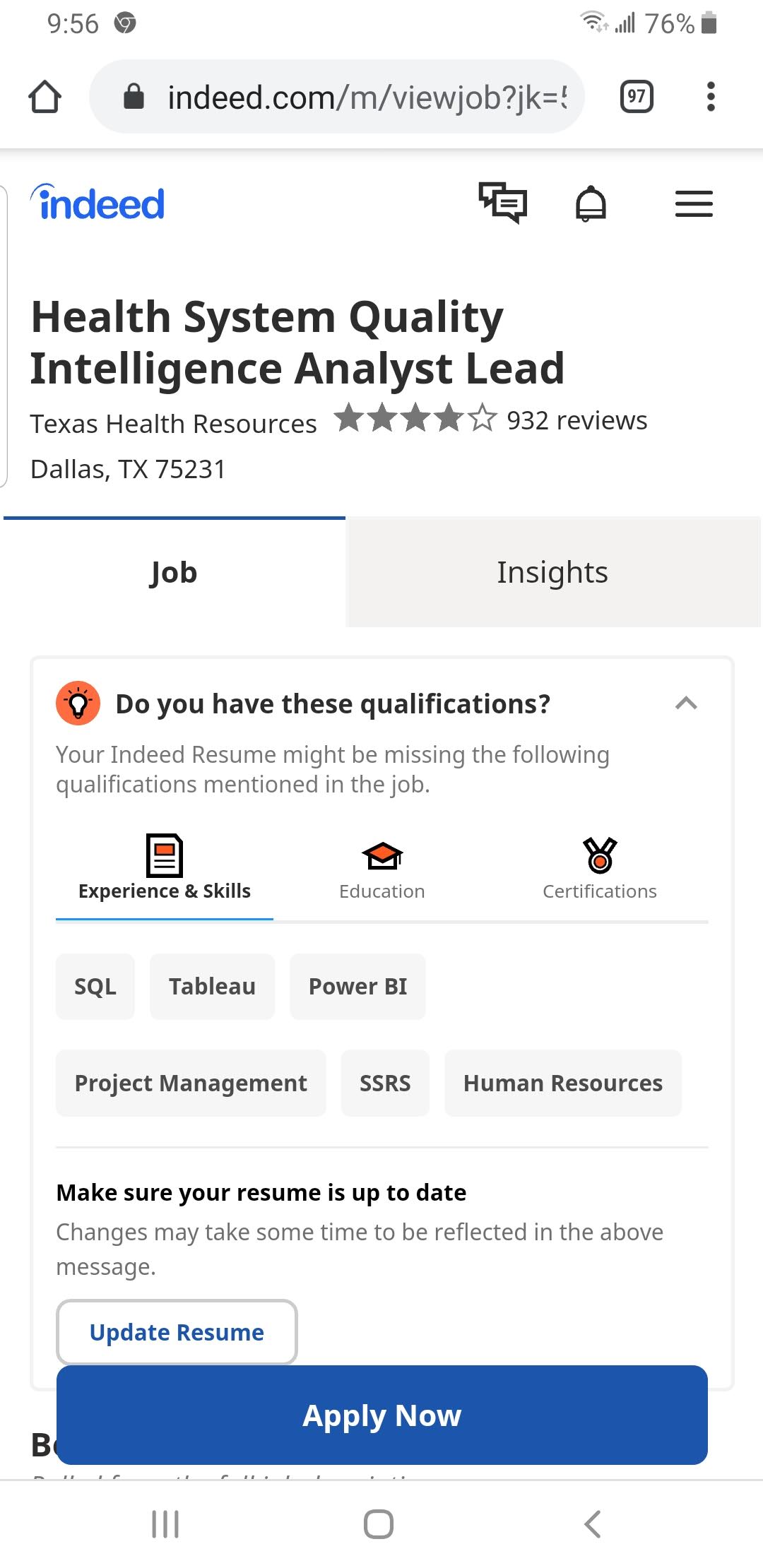This screenshot has width=763, height=1568.
Task: Go to the Indeed logo homepage
Action: click(99, 203)
